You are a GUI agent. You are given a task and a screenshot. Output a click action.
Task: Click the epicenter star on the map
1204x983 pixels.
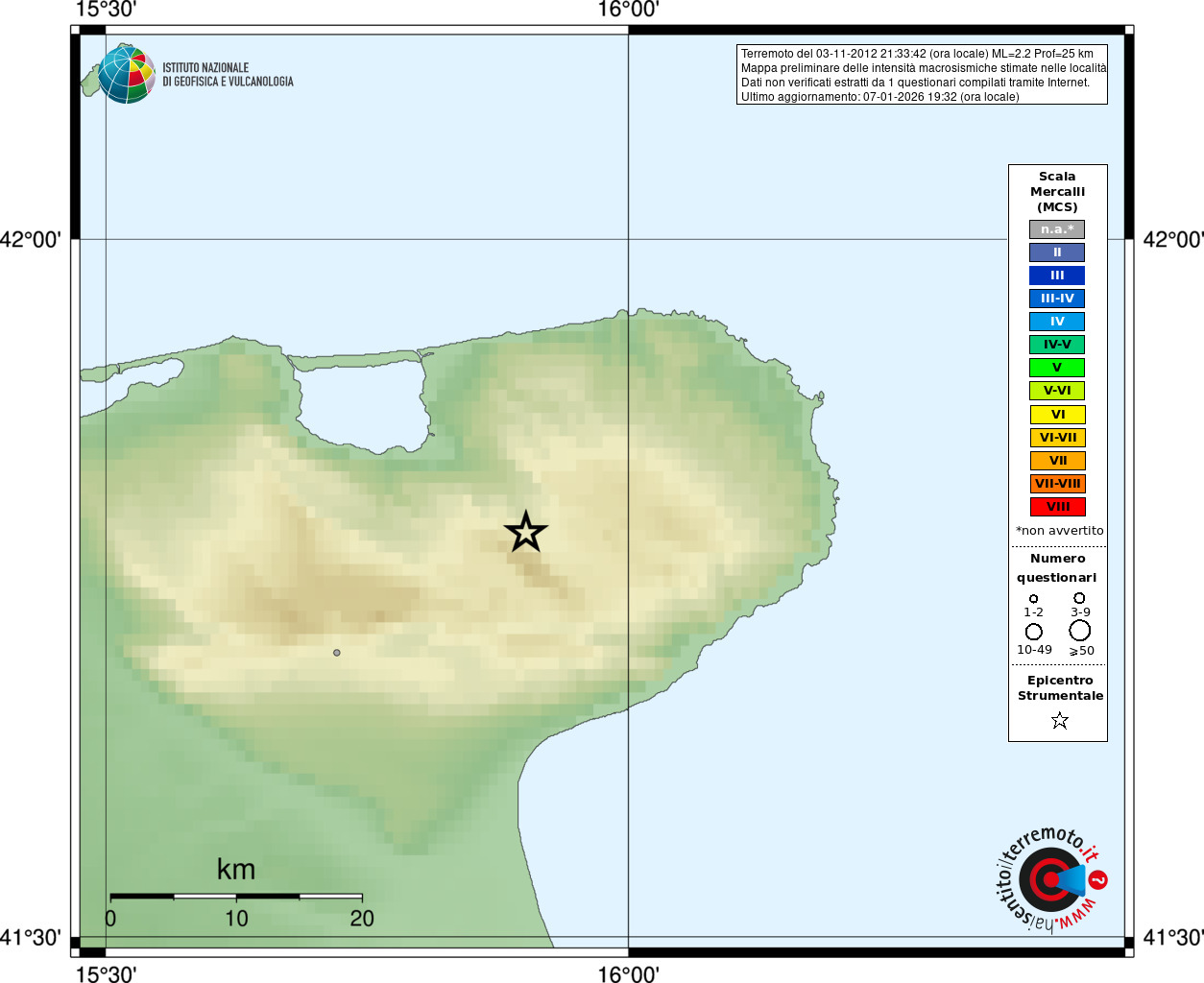[526, 532]
